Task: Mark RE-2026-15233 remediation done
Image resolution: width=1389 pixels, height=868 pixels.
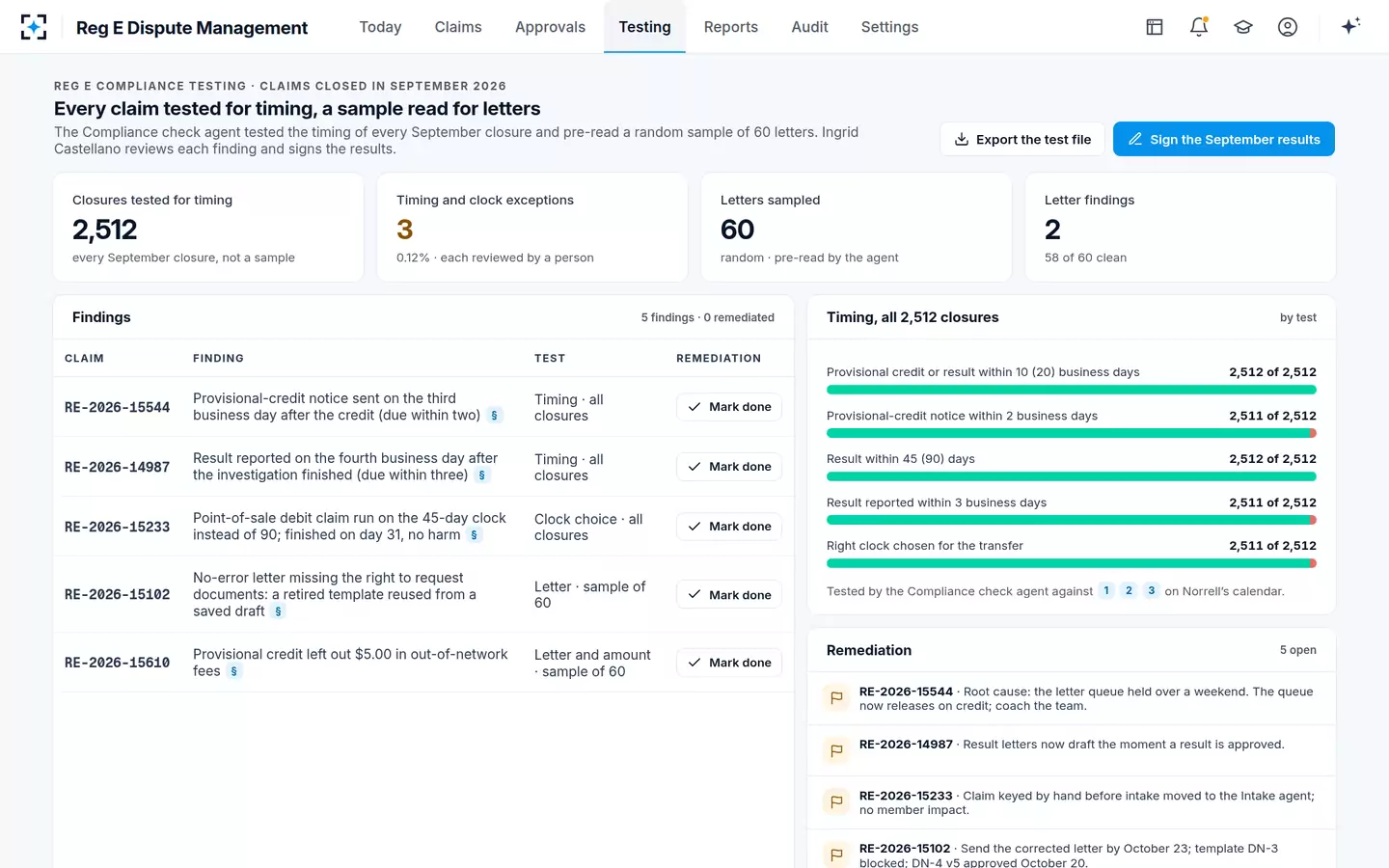Action: (729, 527)
